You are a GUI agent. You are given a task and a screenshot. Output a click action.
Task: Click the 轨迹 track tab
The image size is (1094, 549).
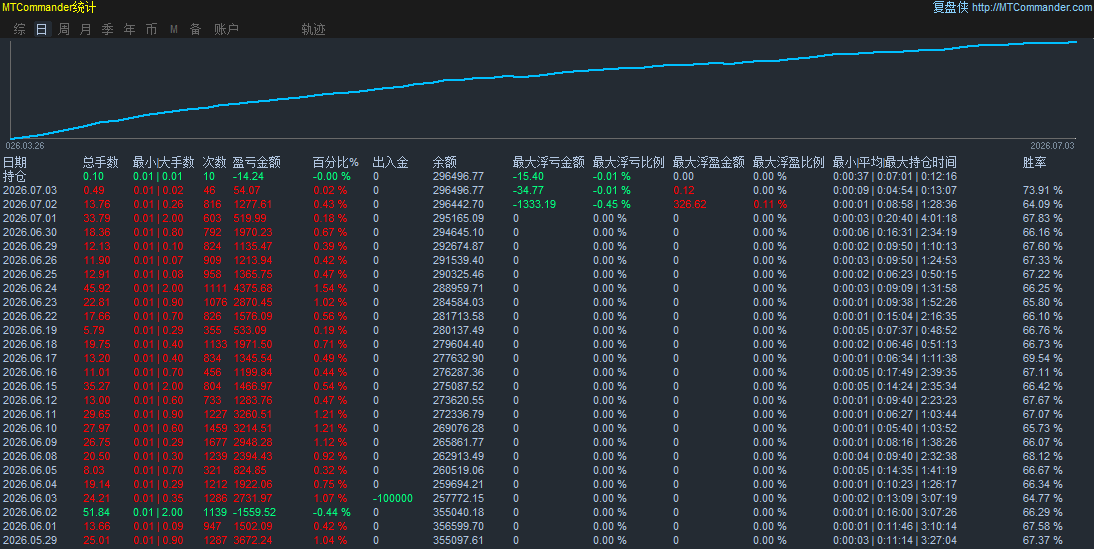click(313, 29)
